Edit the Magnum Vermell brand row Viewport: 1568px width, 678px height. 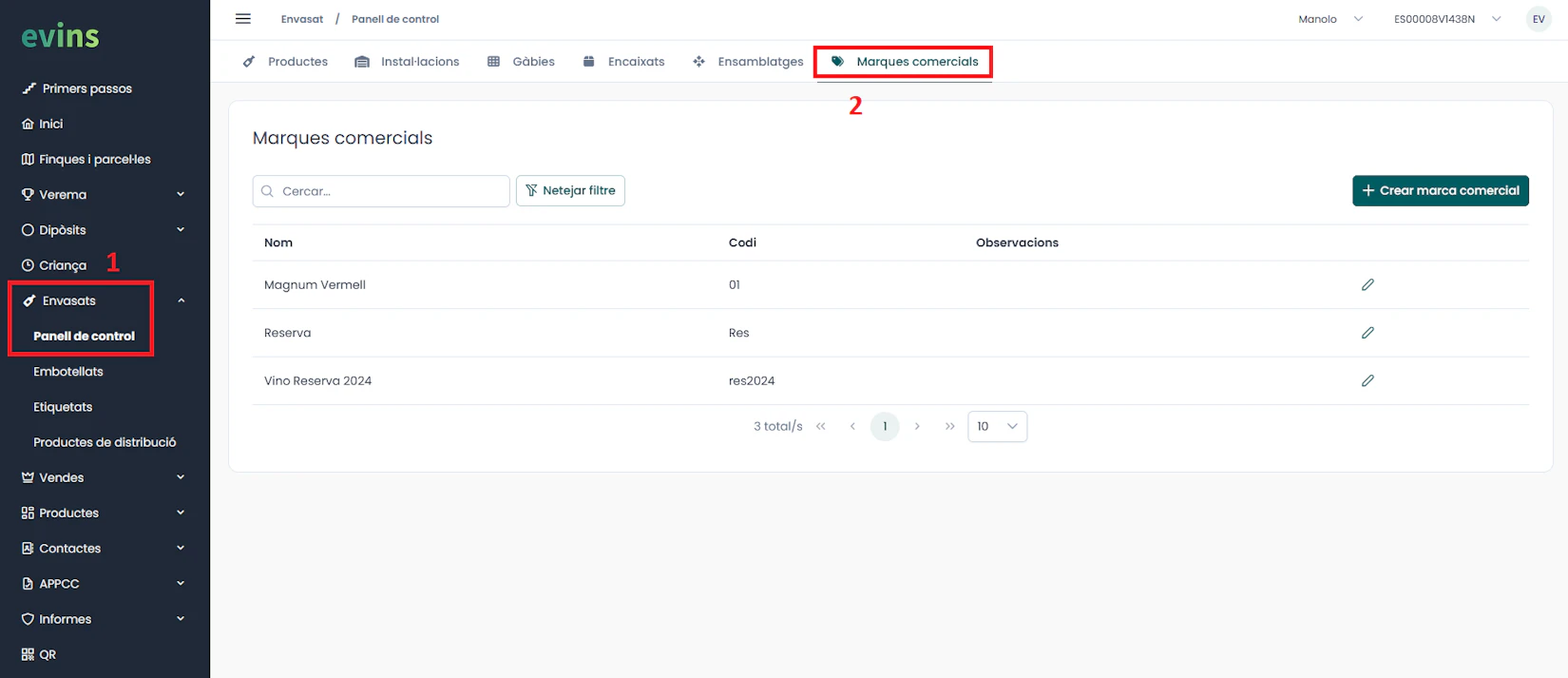(1367, 284)
